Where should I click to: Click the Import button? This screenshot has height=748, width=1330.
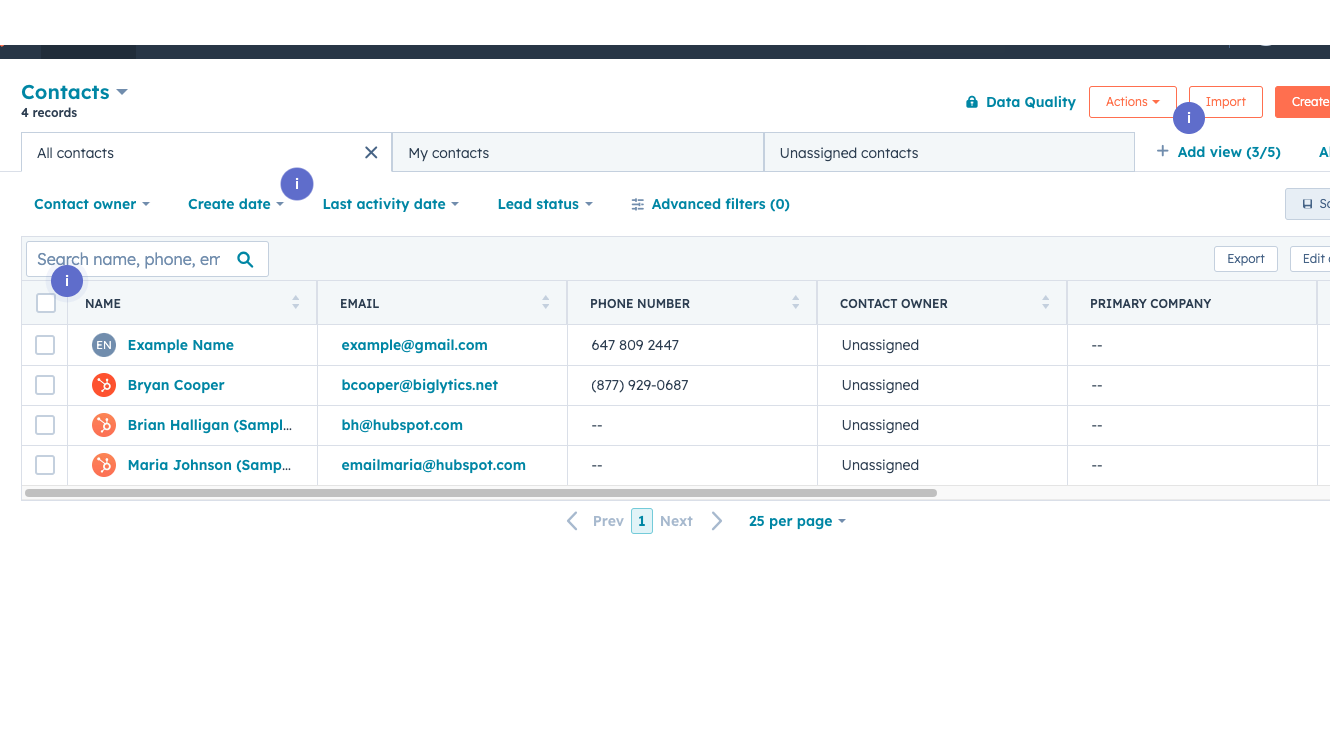1225,101
